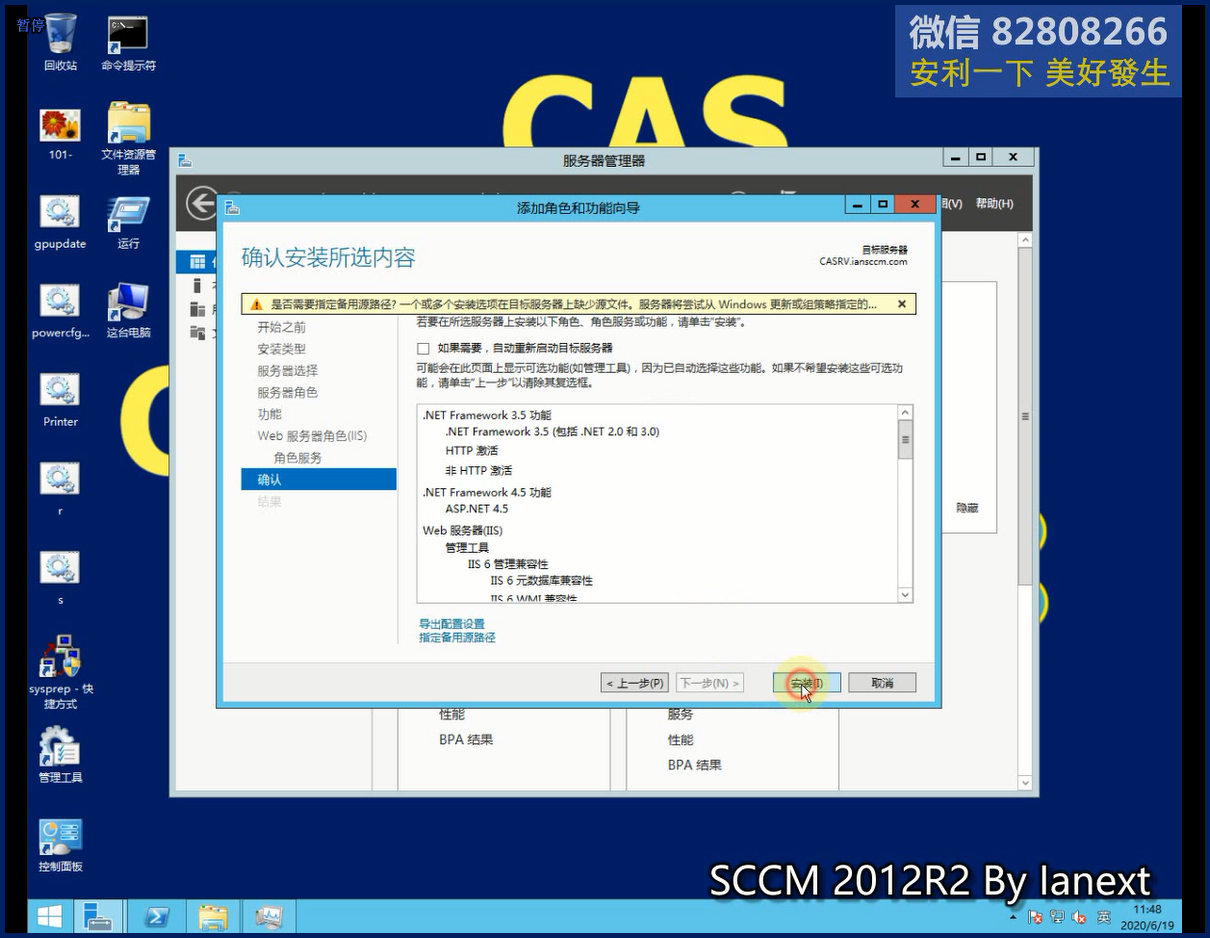The width and height of the screenshot is (1210, 938).
Task: Go to the 服务器选择 wizard step
Action: click(x=288, y=371)
